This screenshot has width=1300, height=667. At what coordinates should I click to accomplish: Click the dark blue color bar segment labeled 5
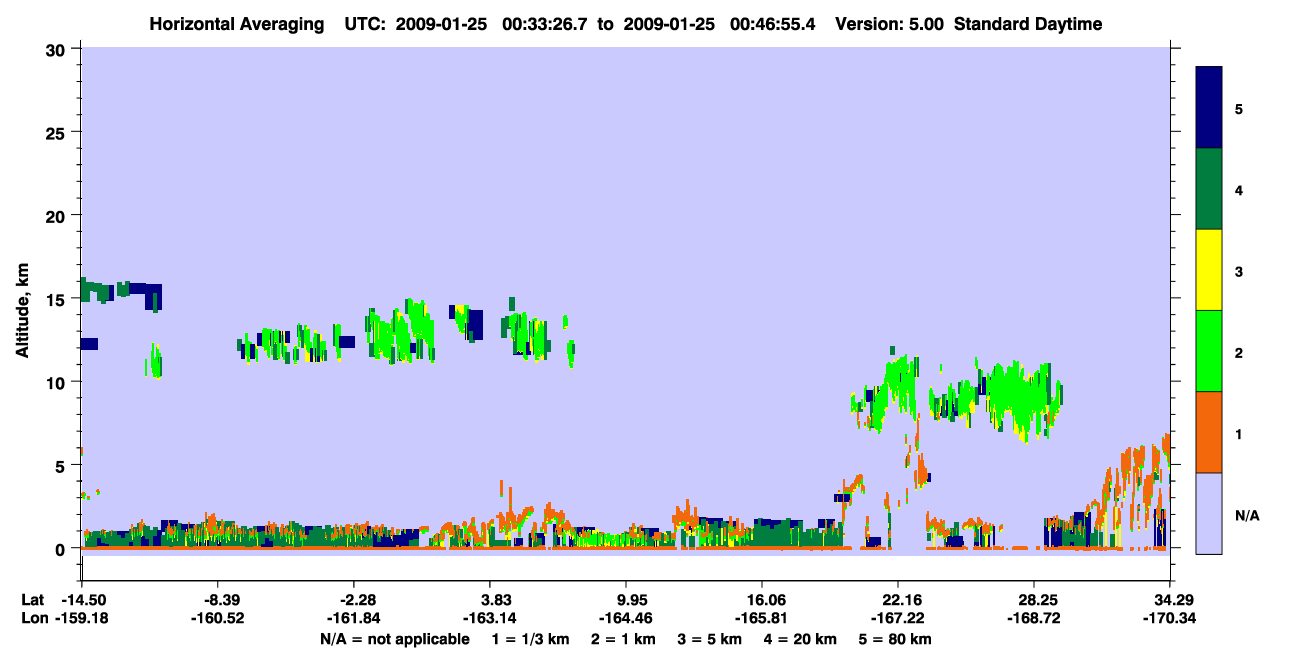click(x=1209, y=108)
